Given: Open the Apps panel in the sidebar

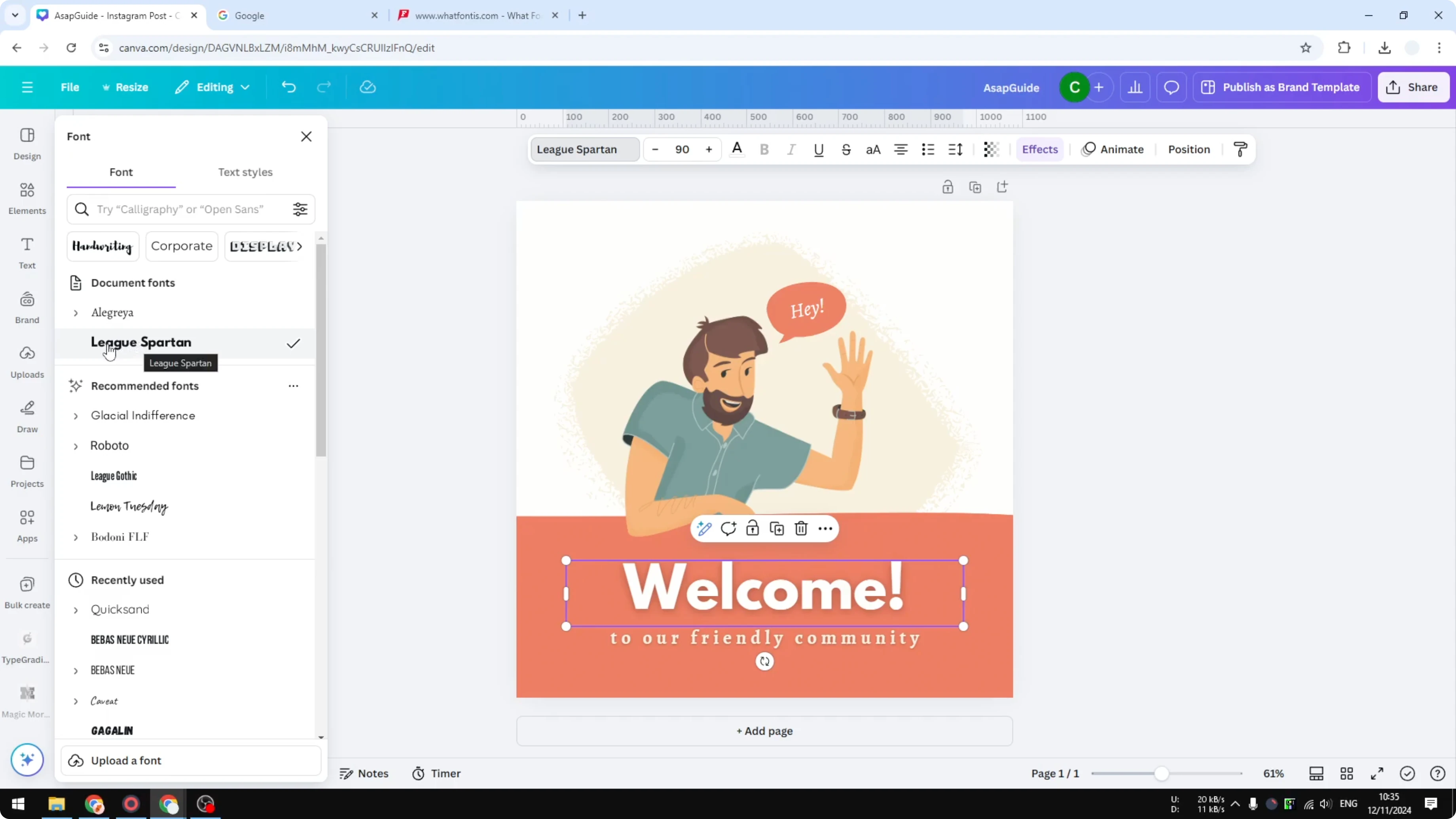Looking at the screenshot, I should tap(27, 525).
